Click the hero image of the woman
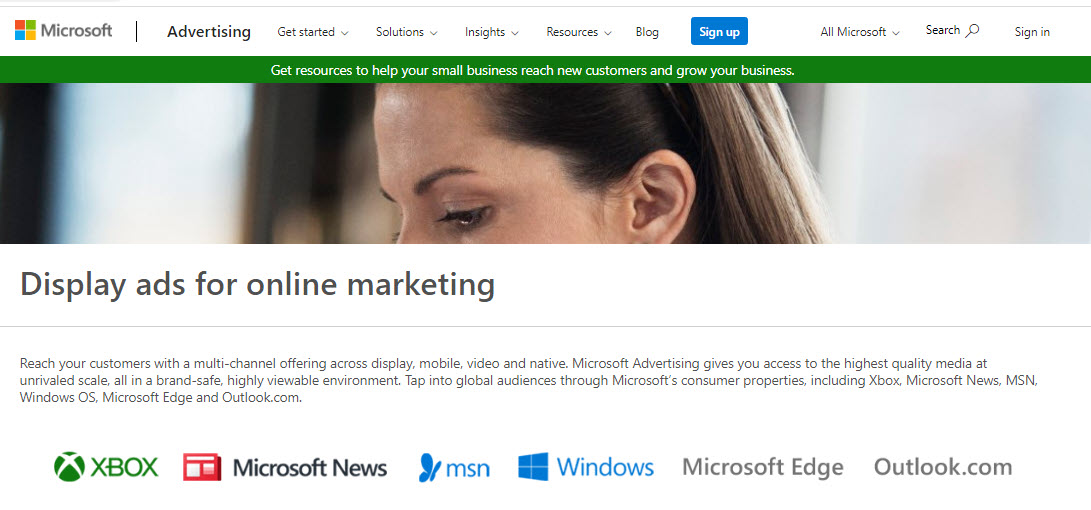This screenshot has width=1091, height=510. [546, 164]
